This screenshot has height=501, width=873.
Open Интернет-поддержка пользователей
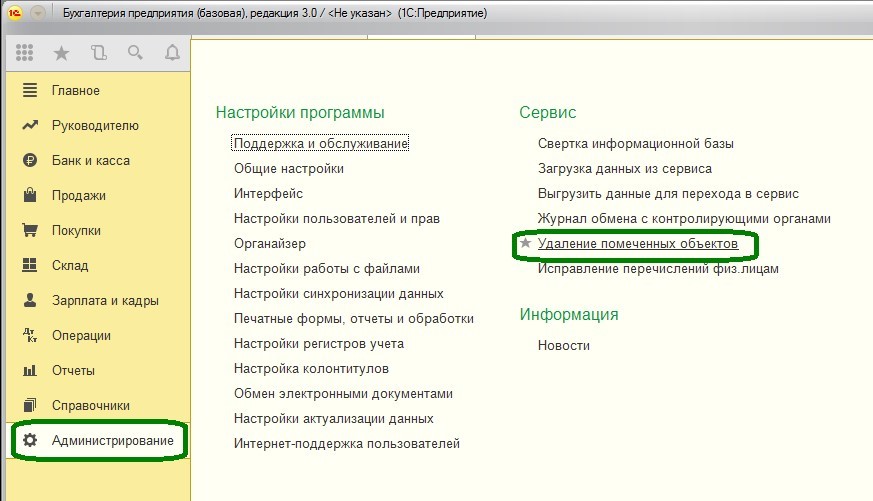[347, 444]
